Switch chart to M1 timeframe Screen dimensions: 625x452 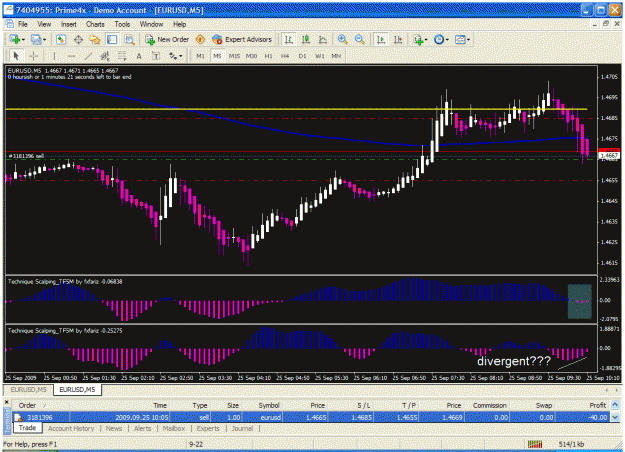point(200,56)
